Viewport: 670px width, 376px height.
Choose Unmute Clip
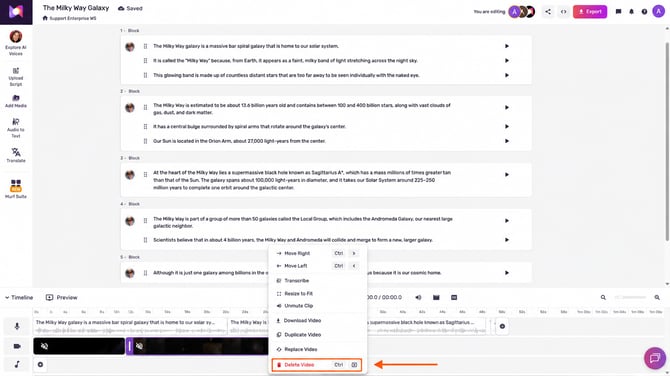click(x=317, y=306)
